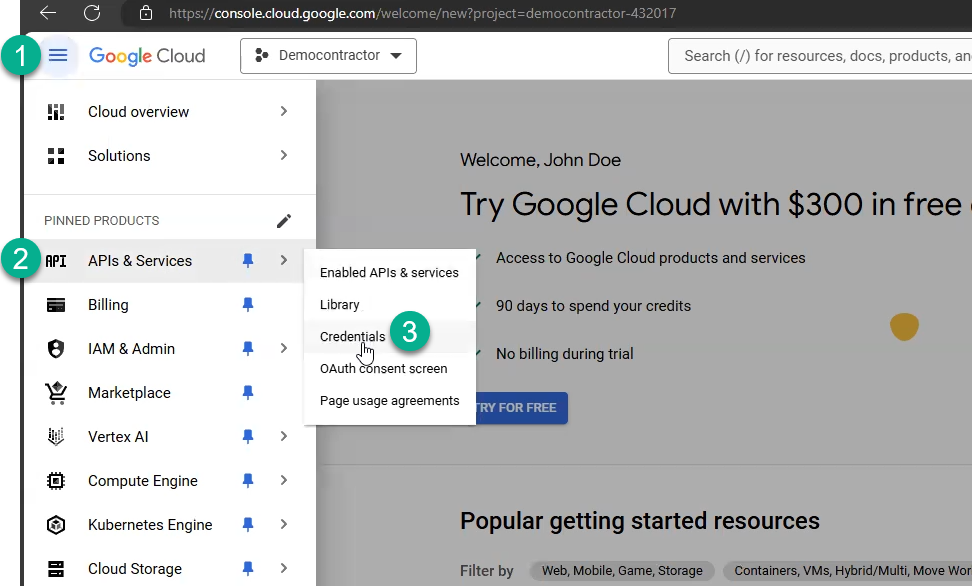Image resolution: width=972 pixels, height=586 pixels.
Task: Unpin Kubernetes Engine
Action: [248, 525]
